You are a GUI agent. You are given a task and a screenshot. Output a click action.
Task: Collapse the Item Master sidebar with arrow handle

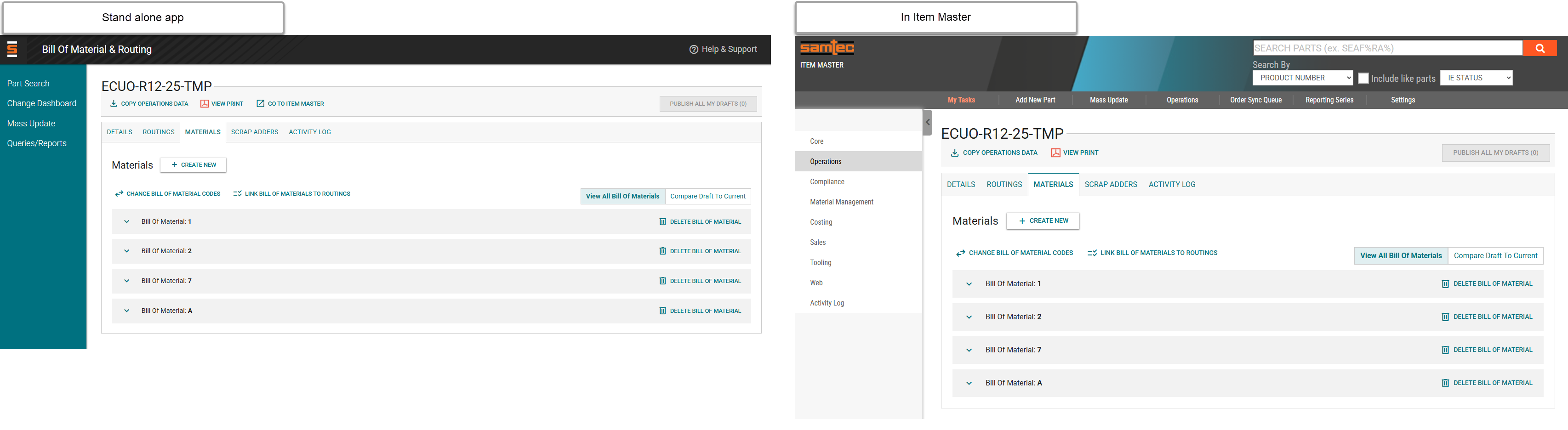click(927, 122)
